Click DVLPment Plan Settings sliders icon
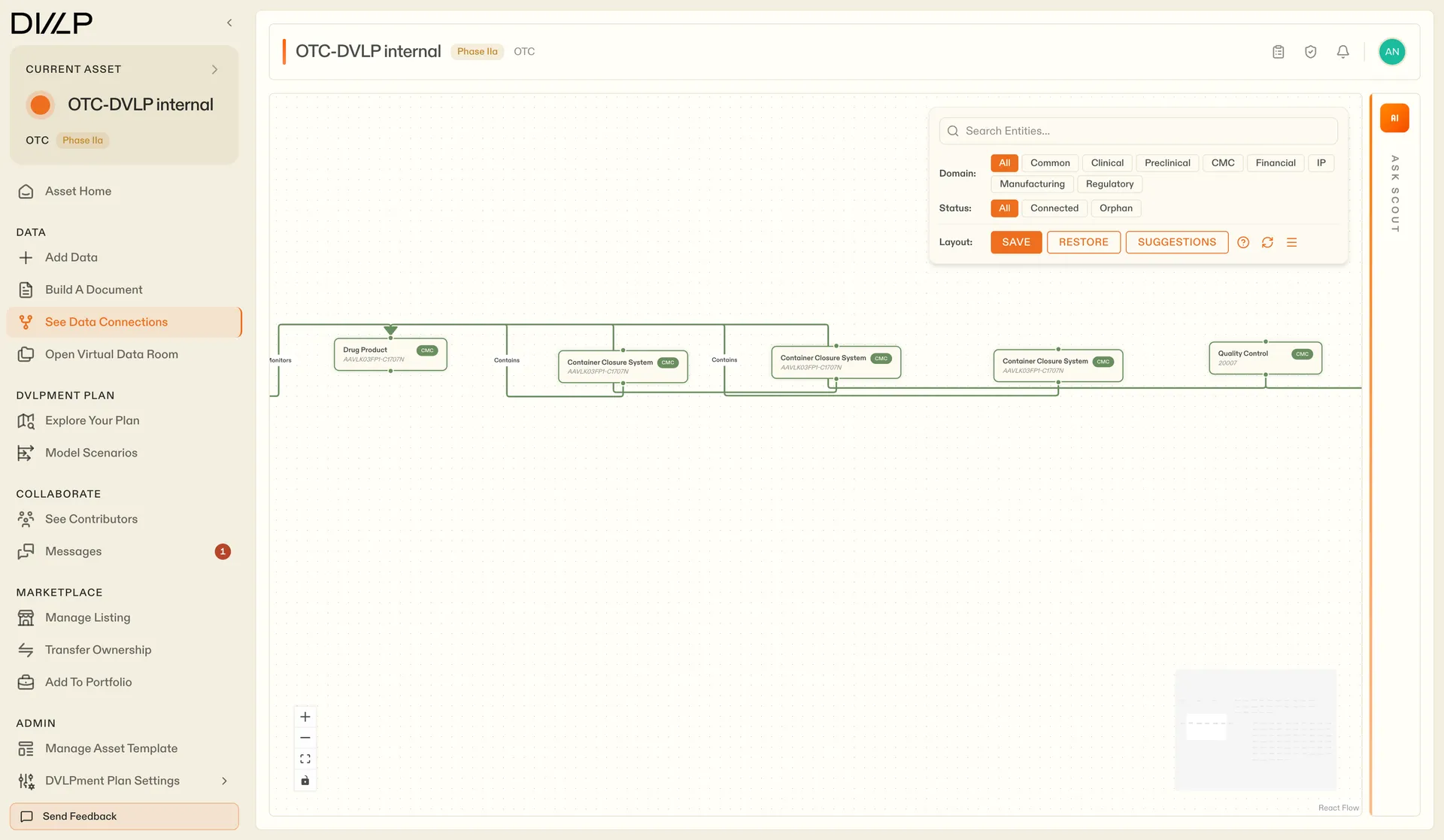 (x=26, y=781)
